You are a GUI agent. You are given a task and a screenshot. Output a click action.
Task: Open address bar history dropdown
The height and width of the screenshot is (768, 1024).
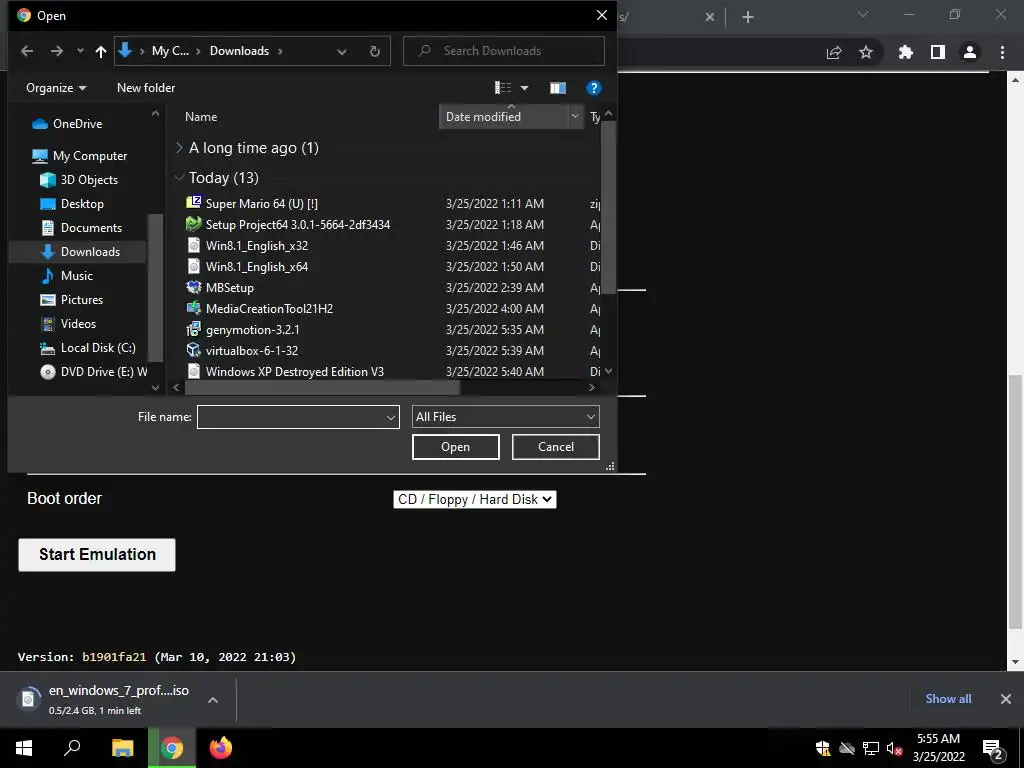point(342,51)
